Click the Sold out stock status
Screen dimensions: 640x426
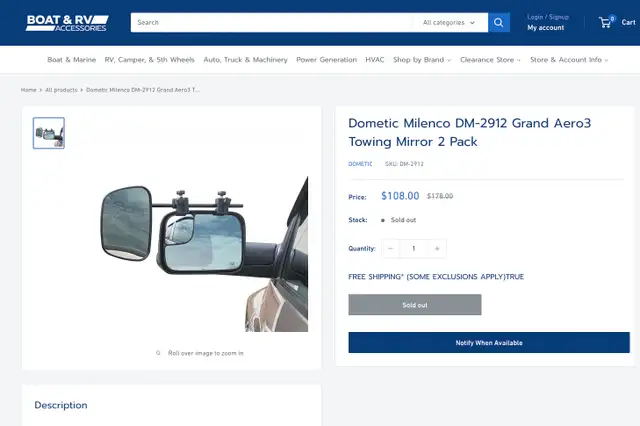[x=403, y=220]
